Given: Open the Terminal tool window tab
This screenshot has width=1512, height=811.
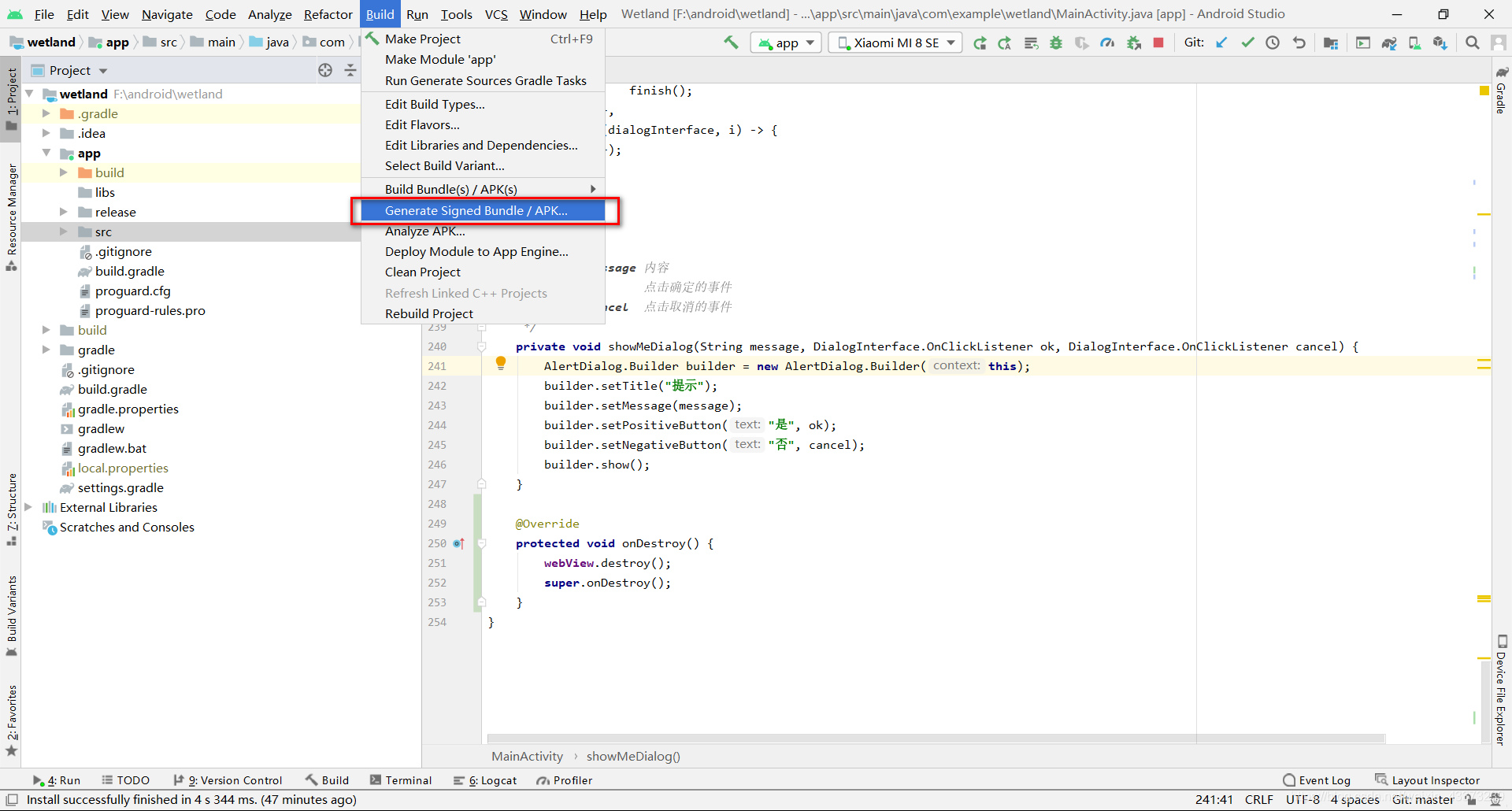Looking at the screenshot, I should click(401, 780).
